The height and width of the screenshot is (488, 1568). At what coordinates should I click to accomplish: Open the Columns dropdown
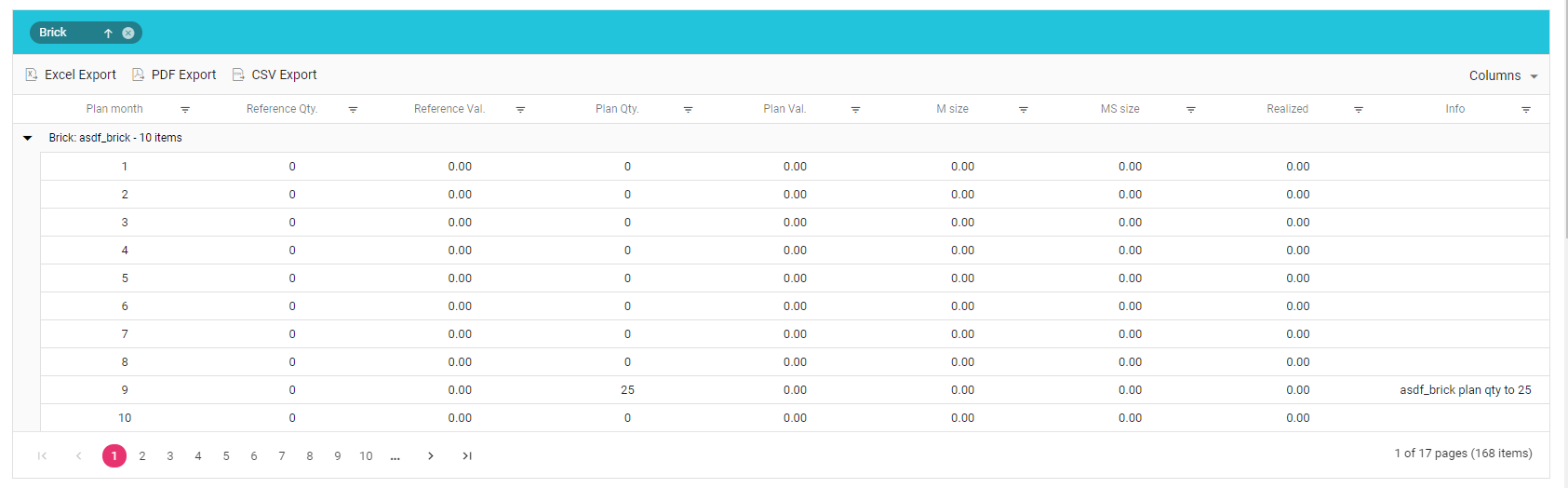[x=1503, y=75]
